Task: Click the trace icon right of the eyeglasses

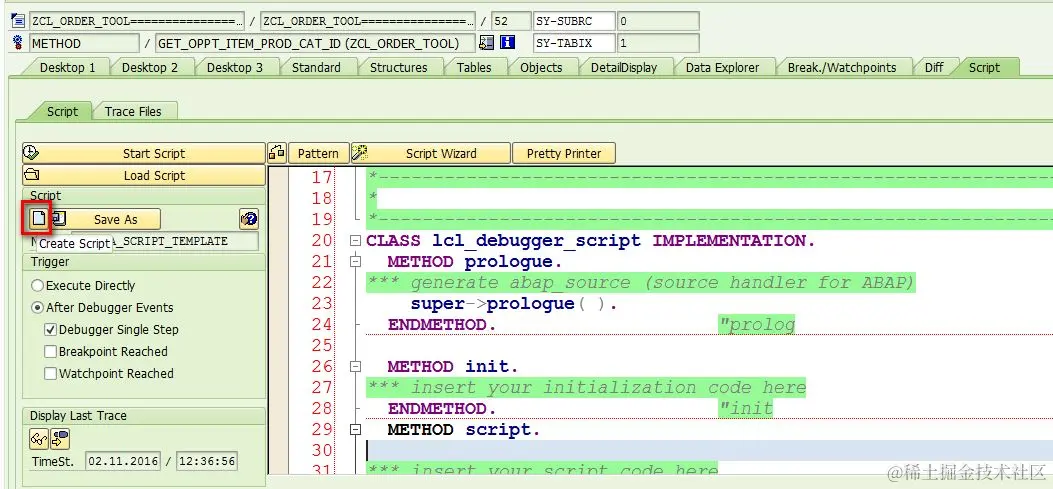Action: 60,439
